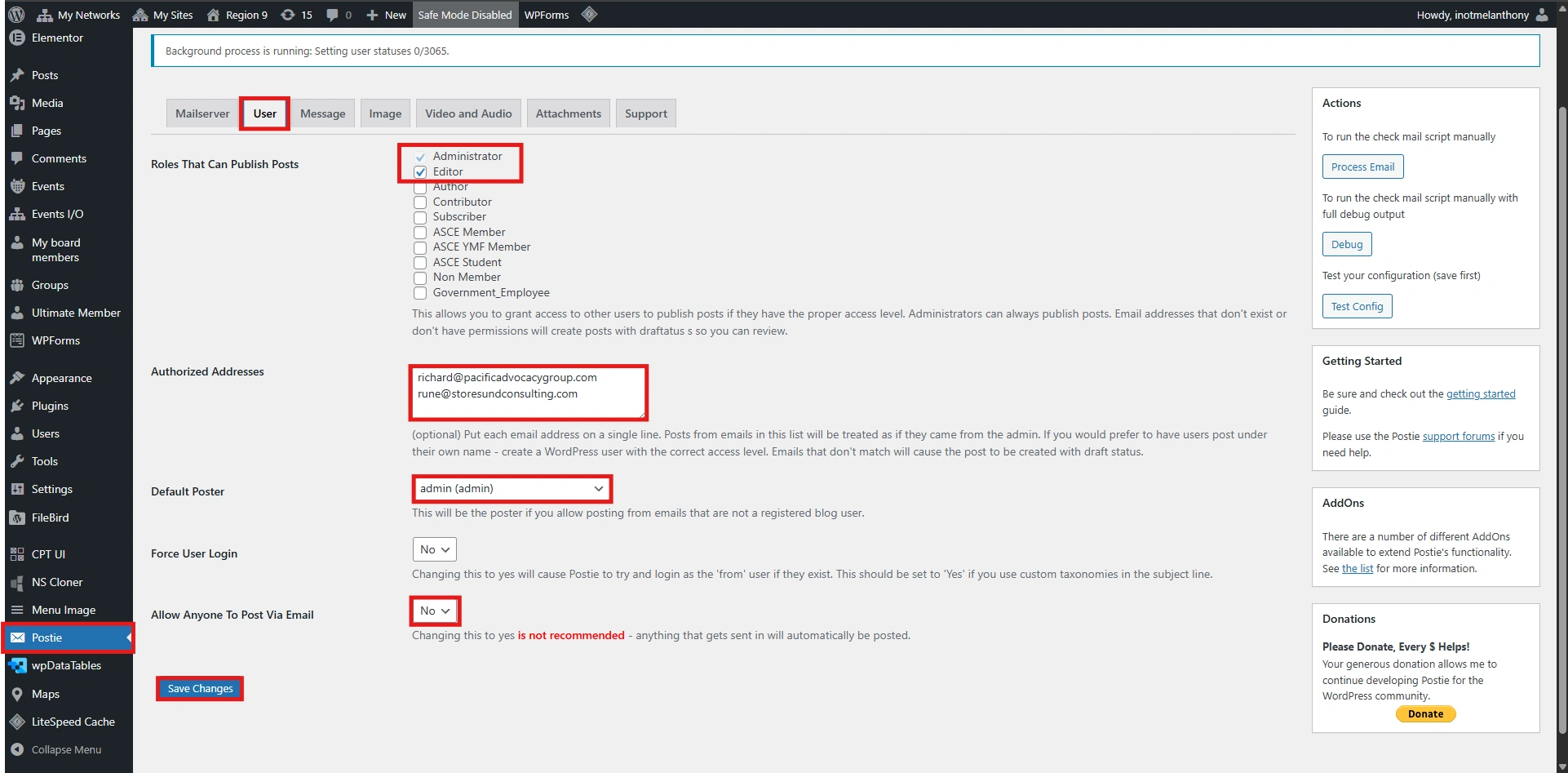The height and width of the screenshot is (773, 1568).
Task: Tick the ASCE Student role checkbox
Action: (420, 263)
